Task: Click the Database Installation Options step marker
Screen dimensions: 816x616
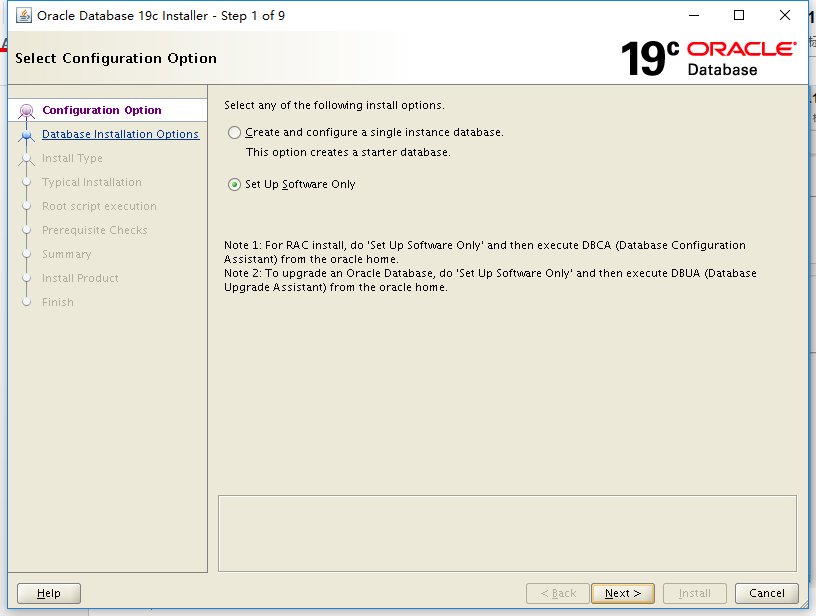Action: tap(27, 135)
